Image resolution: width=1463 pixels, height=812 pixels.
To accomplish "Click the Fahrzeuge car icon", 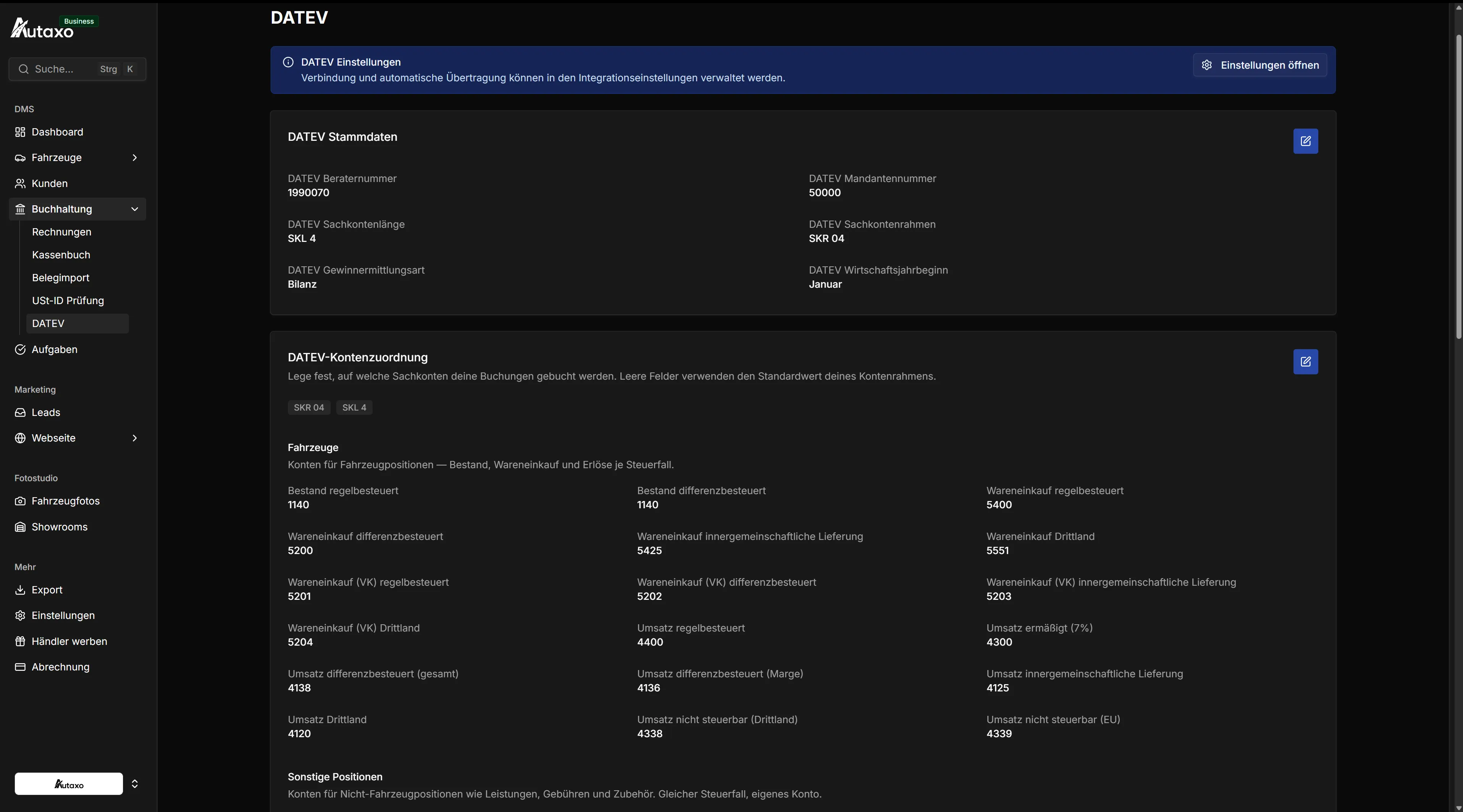I will [20, 158].
